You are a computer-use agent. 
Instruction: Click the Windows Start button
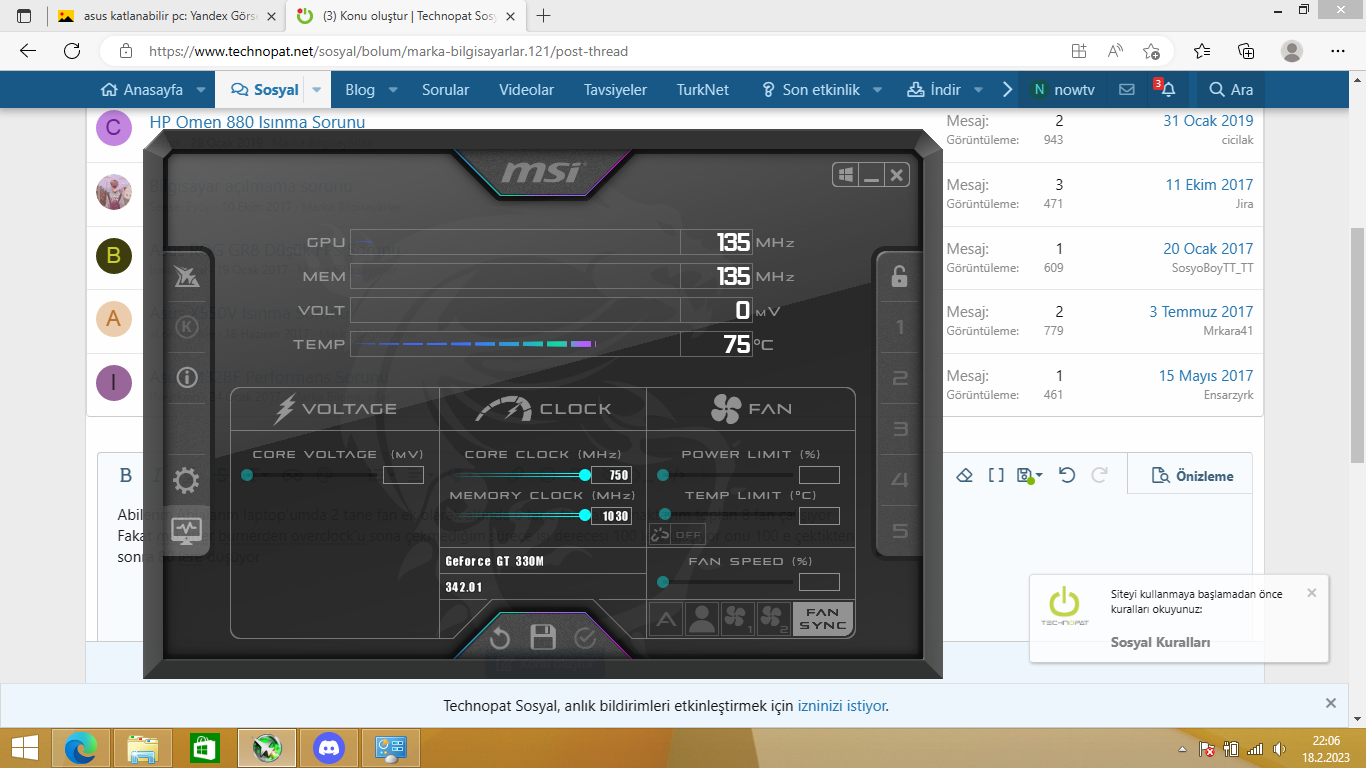click(x=24, y=747)
